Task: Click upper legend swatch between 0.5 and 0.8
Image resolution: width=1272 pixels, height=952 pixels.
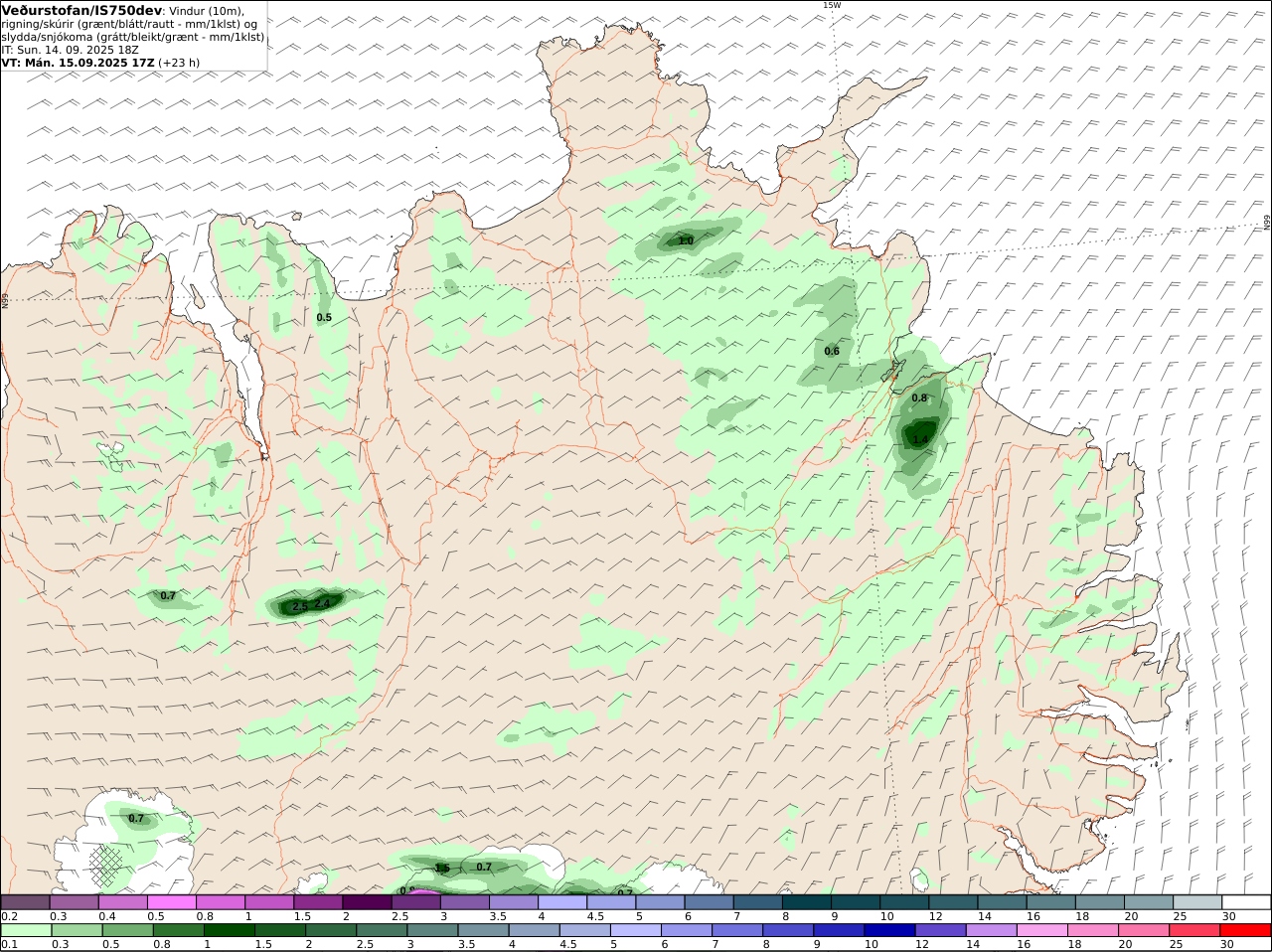Action: (x=171, y=902)
